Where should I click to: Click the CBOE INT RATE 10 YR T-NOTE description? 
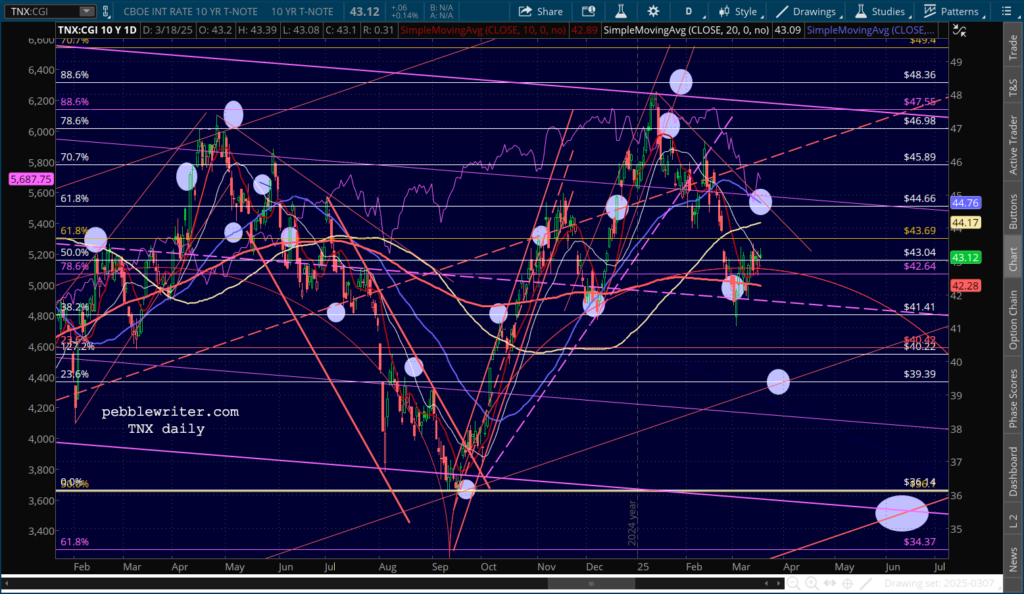(191, 11)
